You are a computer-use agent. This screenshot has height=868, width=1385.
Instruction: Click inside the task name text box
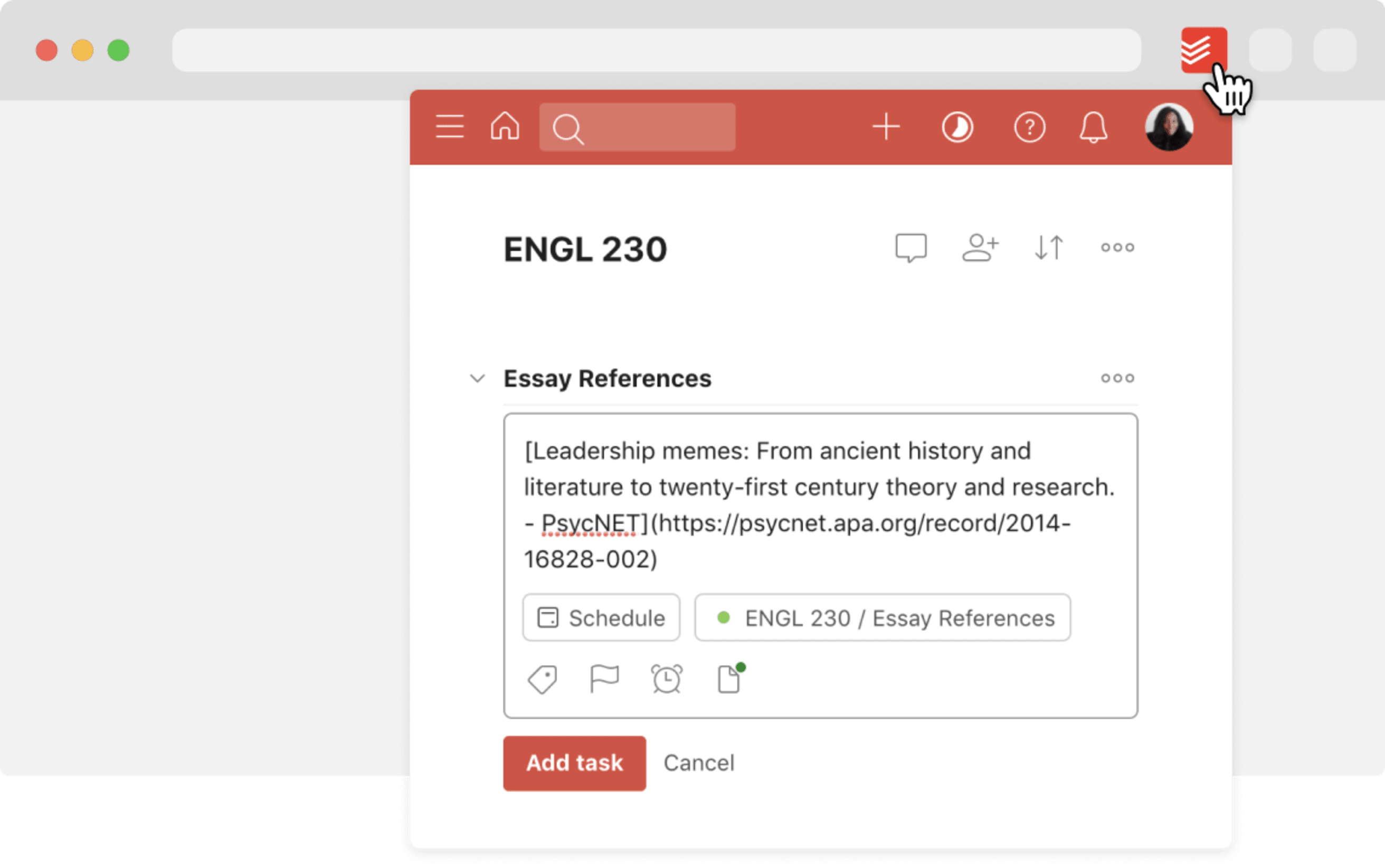point(821,504)
